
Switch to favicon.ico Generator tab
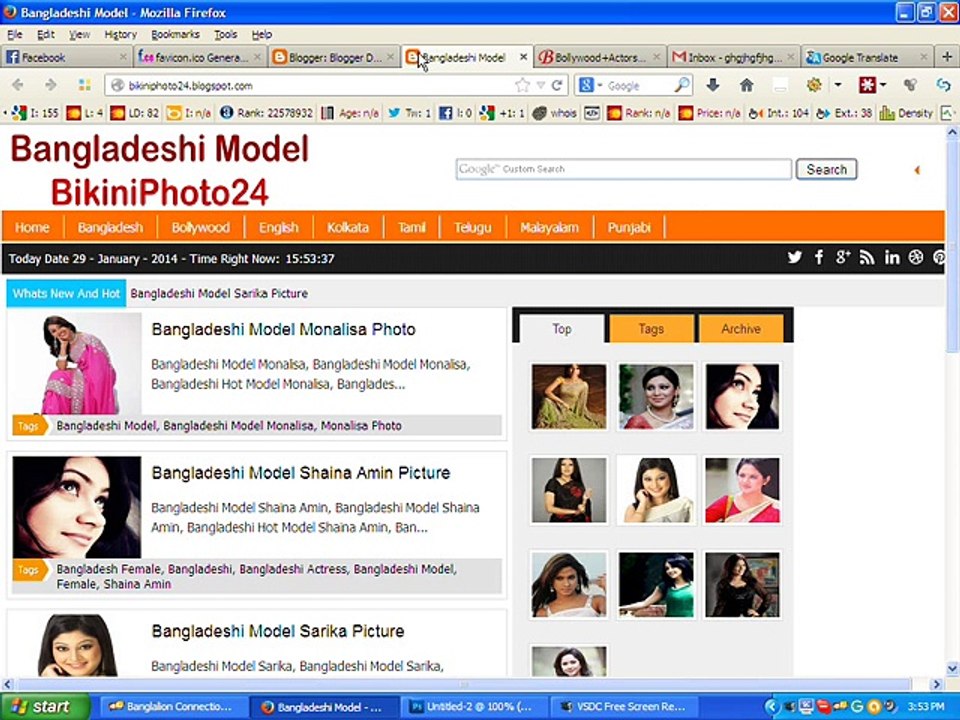pos(200,57)
